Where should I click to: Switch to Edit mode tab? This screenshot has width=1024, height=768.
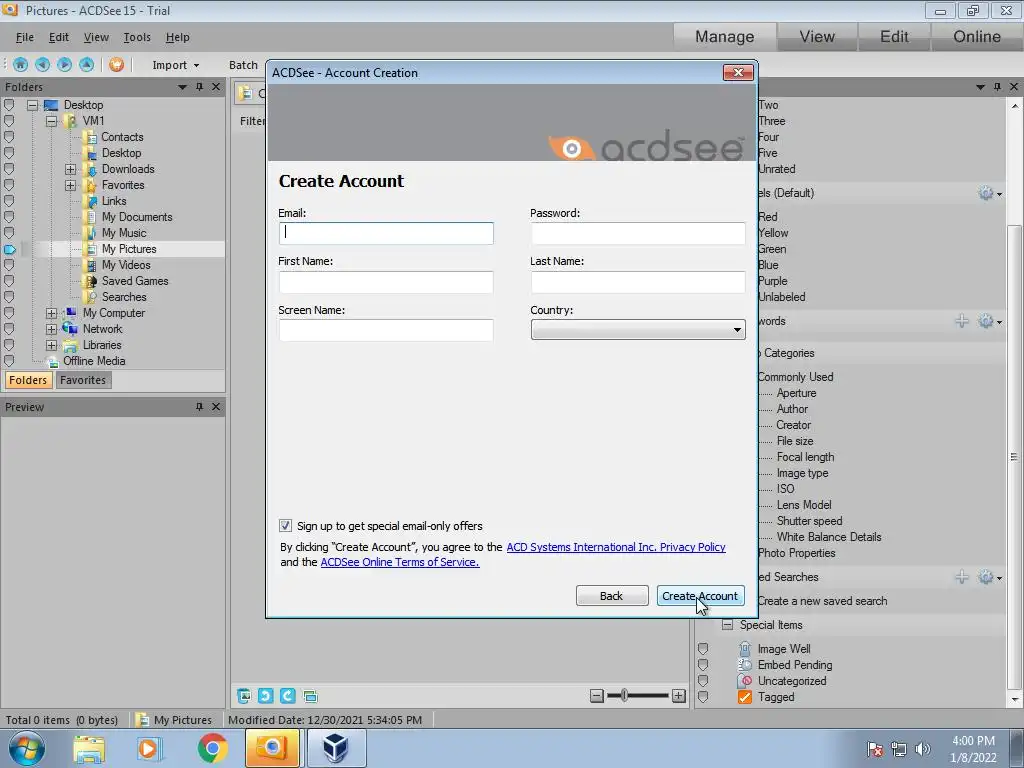[894, 37]
